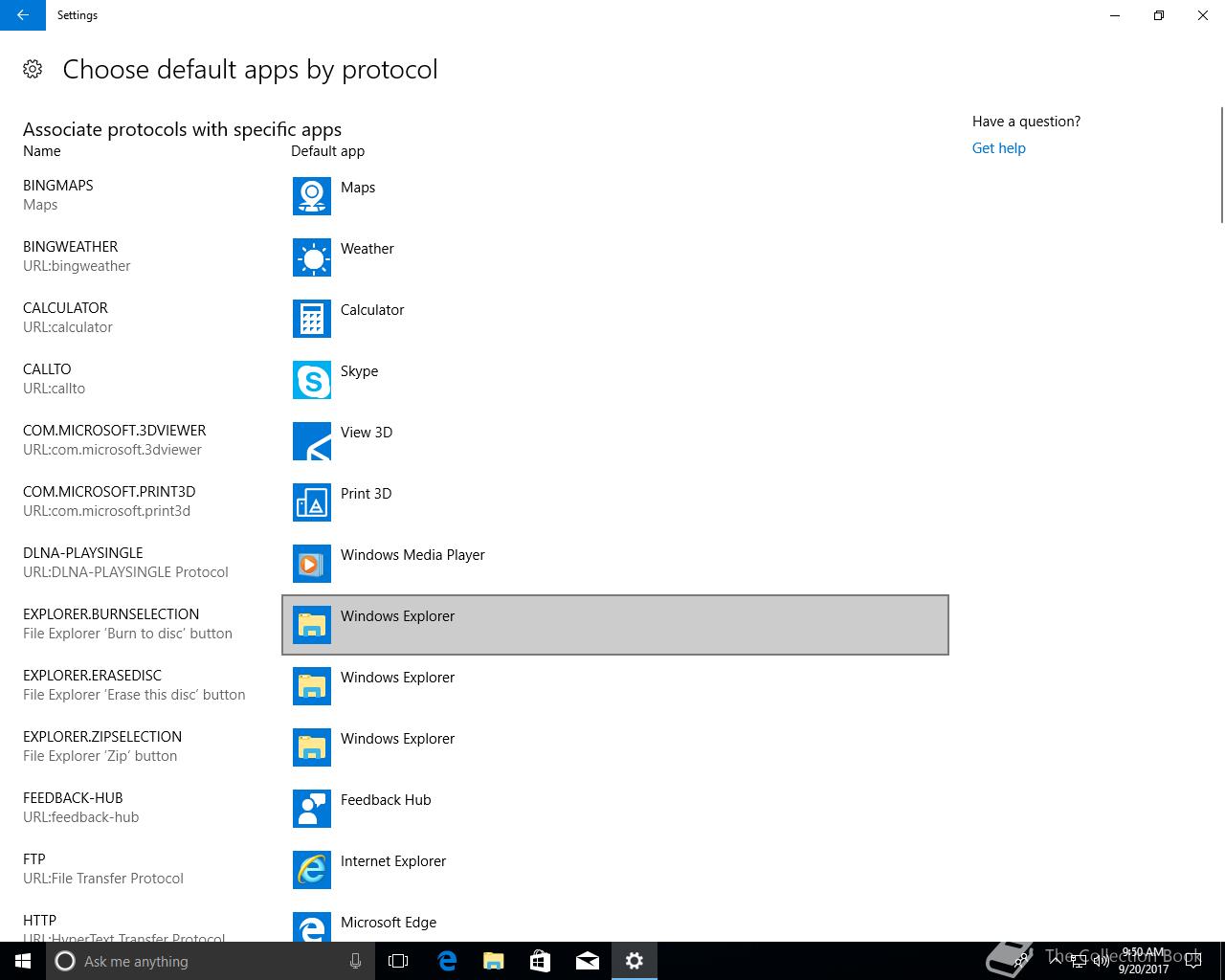Click the Microsoft Edge icon for HTTP
This screenshot has height=980, width=1225.
coord(312,926)
